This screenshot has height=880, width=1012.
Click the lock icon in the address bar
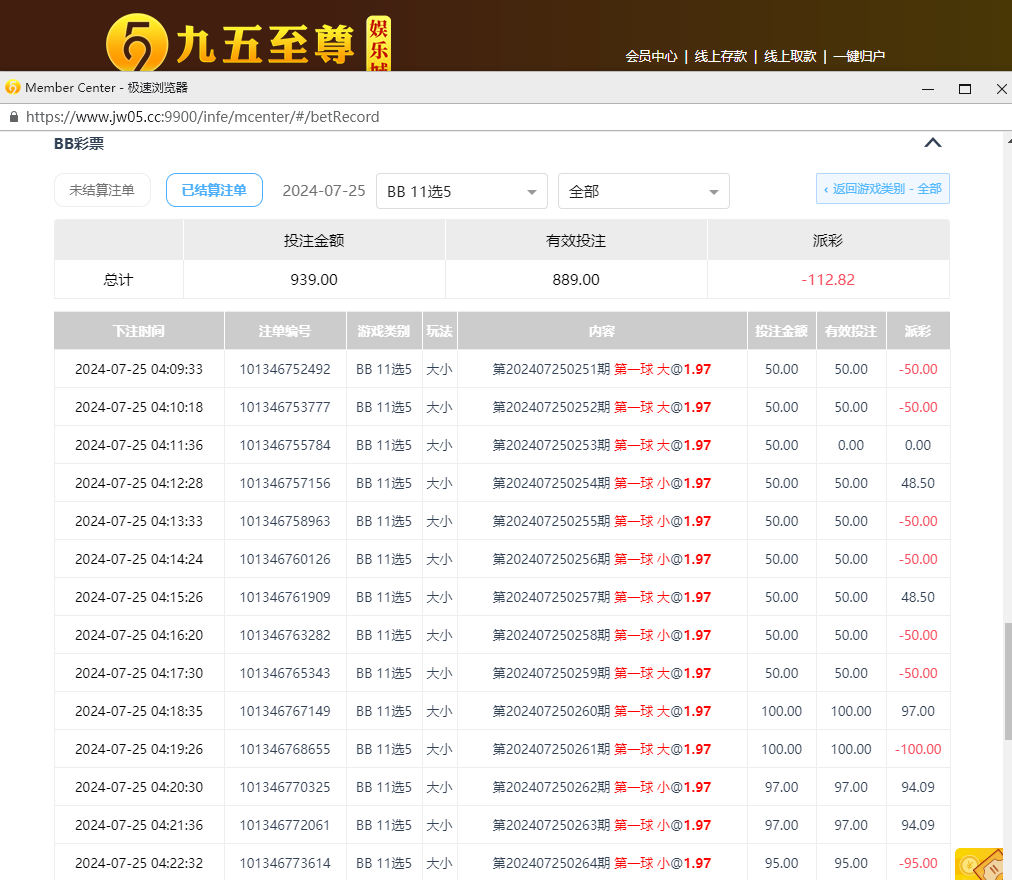tap(14, 116)
